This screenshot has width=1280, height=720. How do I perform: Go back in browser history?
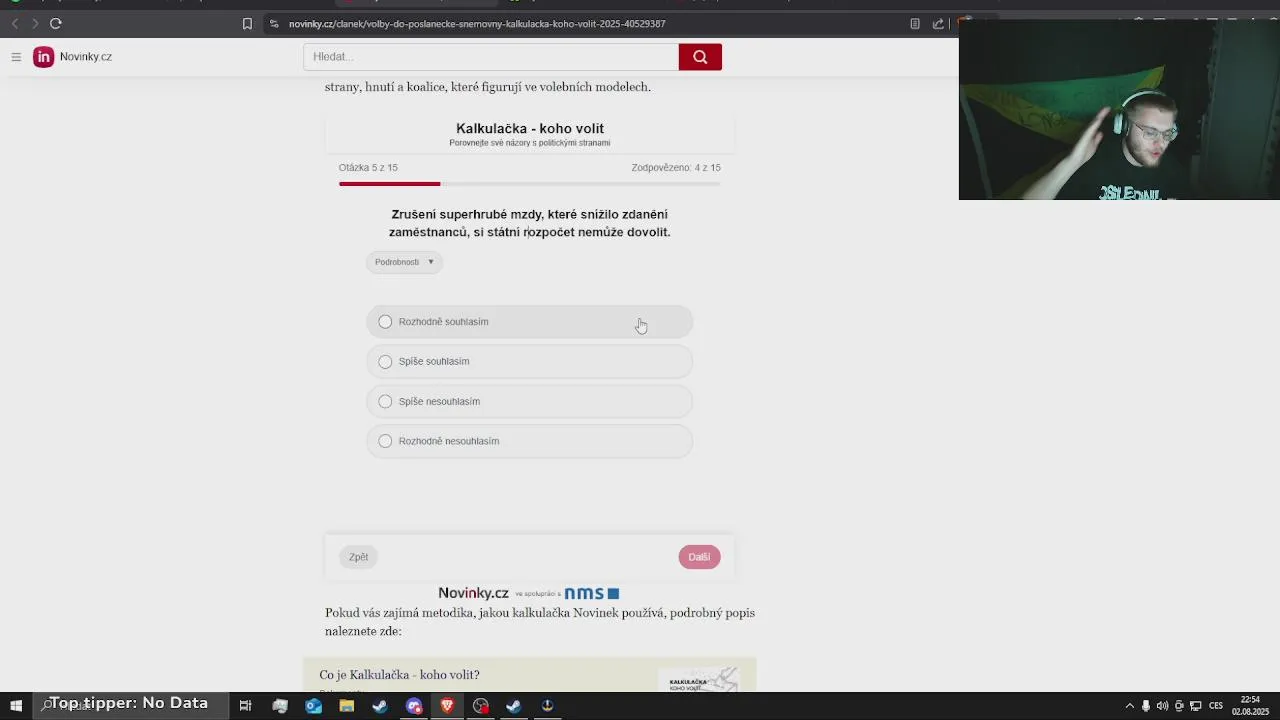pyautogui.click(x=15, y=23)
